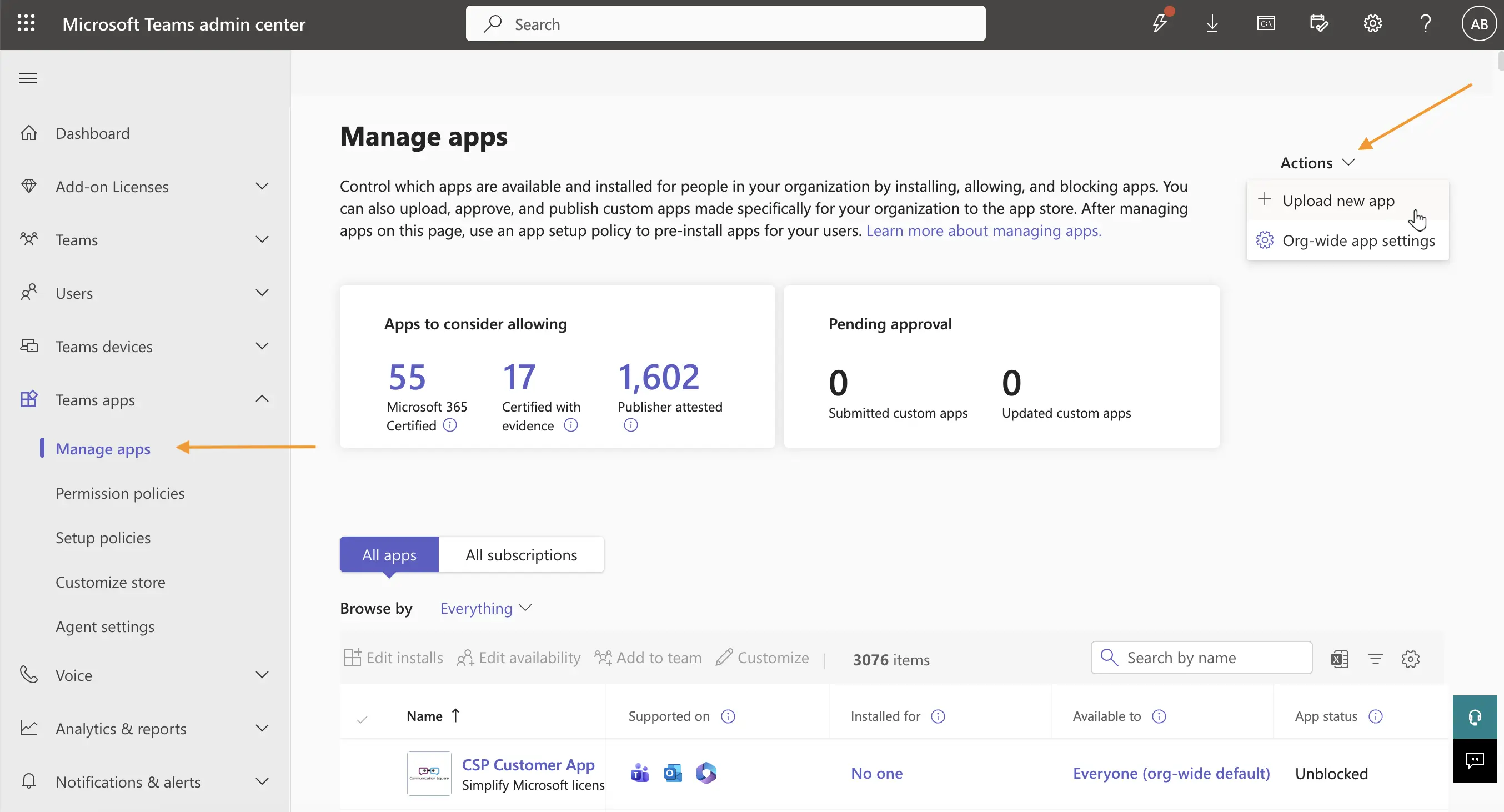Open the Cloud Shell console icon
The width and height of the screenshot is (1504, 812).
[x=1266, y=23]
